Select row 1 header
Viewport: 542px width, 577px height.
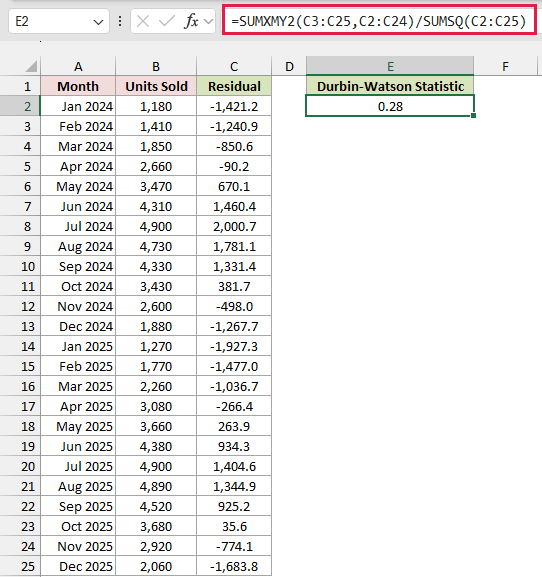[20, 86]
